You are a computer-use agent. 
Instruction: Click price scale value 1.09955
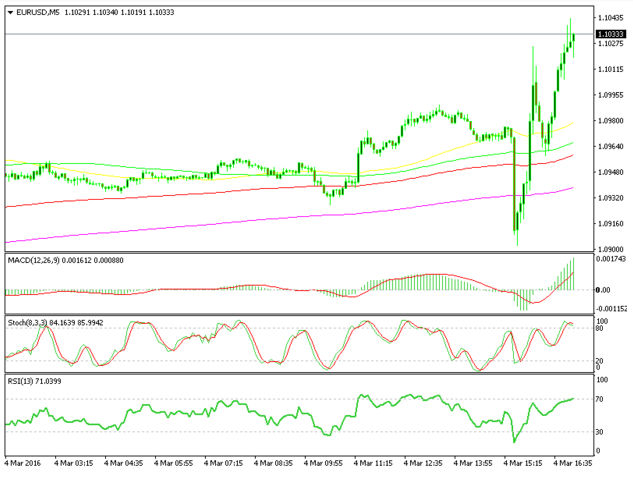pos(611,95)
